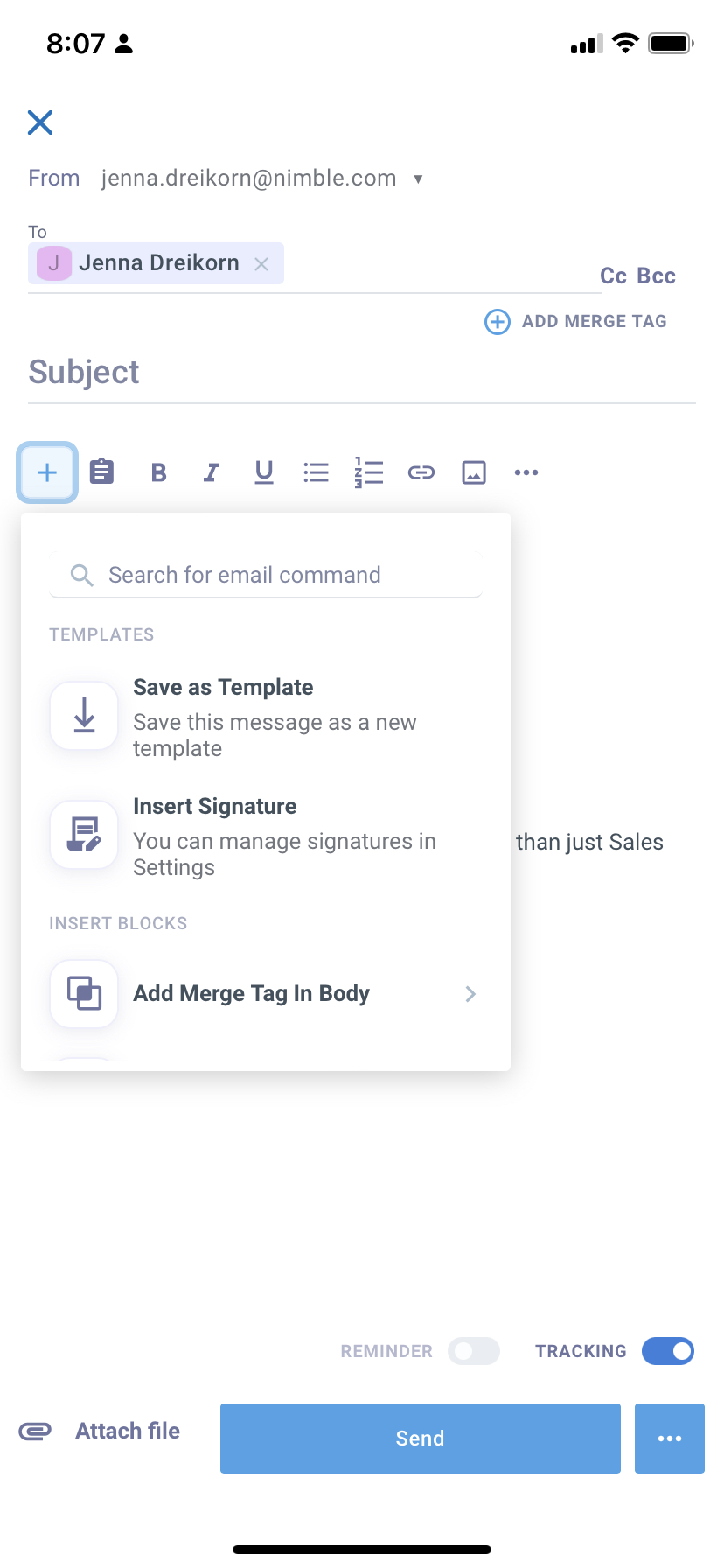The height and width of the screenshot is (1568, 724).
Task: Insert a bulleted list
Action: click(x=317, y=472)
